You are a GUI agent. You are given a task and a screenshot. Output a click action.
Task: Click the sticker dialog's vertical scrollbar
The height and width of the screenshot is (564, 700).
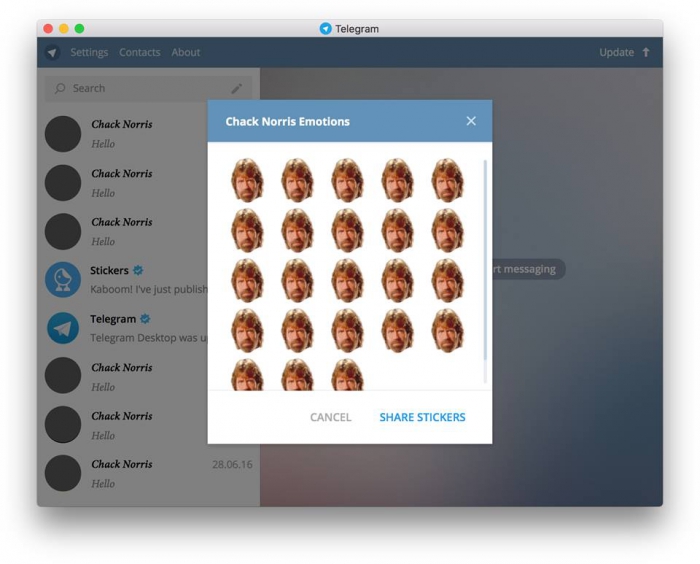click(485, 272)
